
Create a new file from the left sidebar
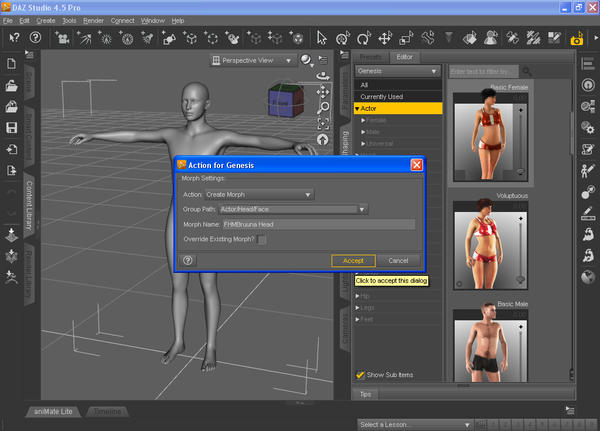coord(11,64)
